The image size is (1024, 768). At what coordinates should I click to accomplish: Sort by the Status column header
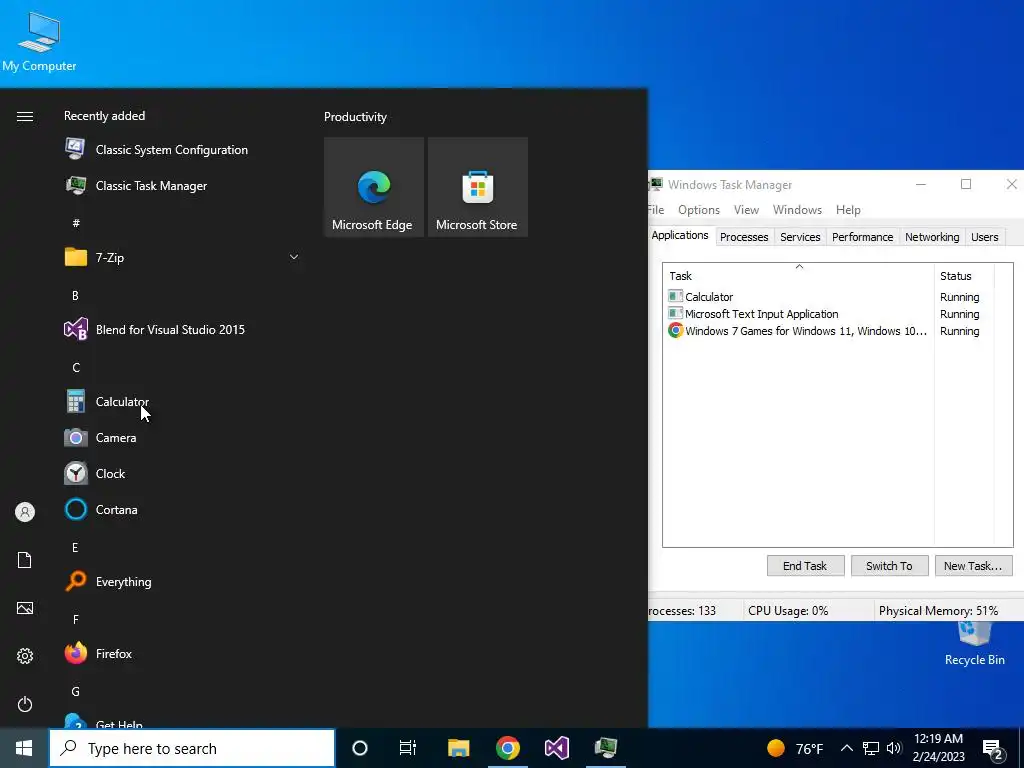[964, 276]
